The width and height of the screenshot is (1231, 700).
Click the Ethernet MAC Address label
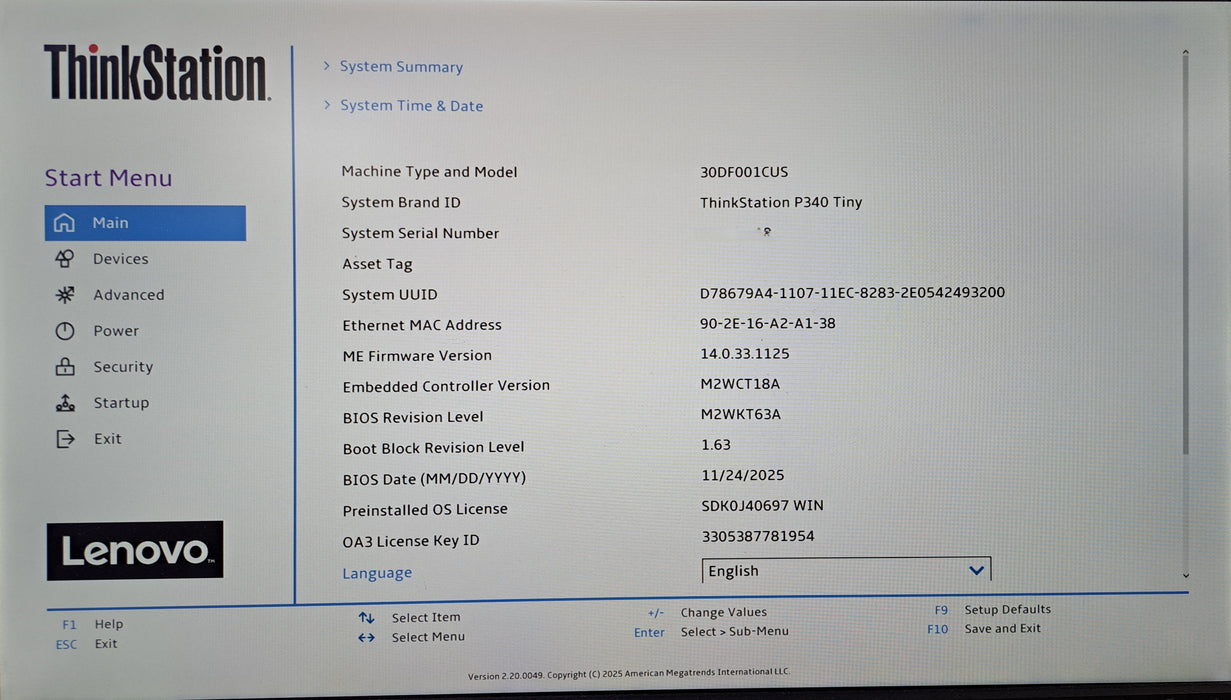coord(422,325)
